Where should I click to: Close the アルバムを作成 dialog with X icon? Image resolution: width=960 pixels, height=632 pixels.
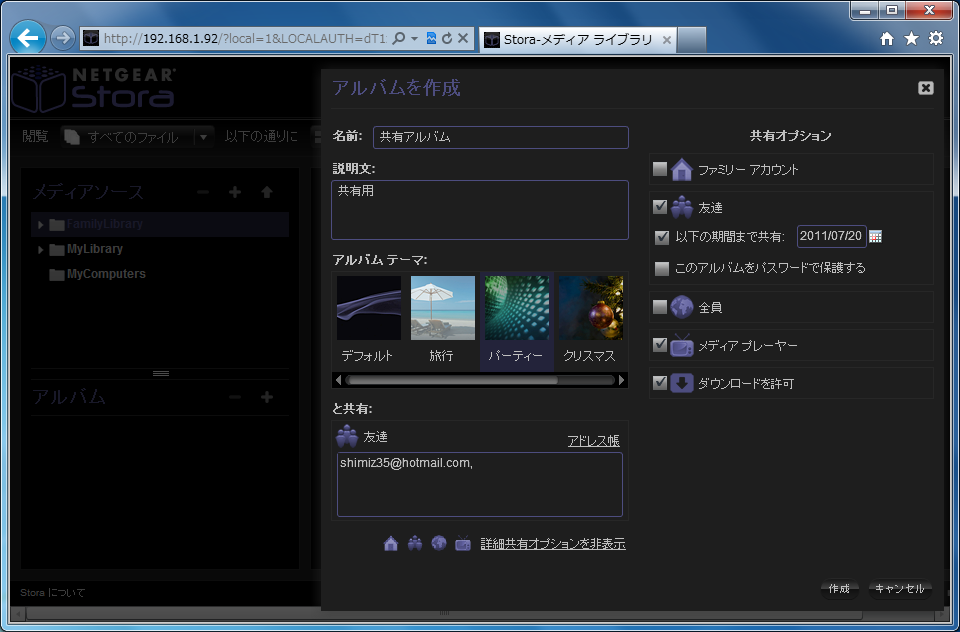coord(925,88)
